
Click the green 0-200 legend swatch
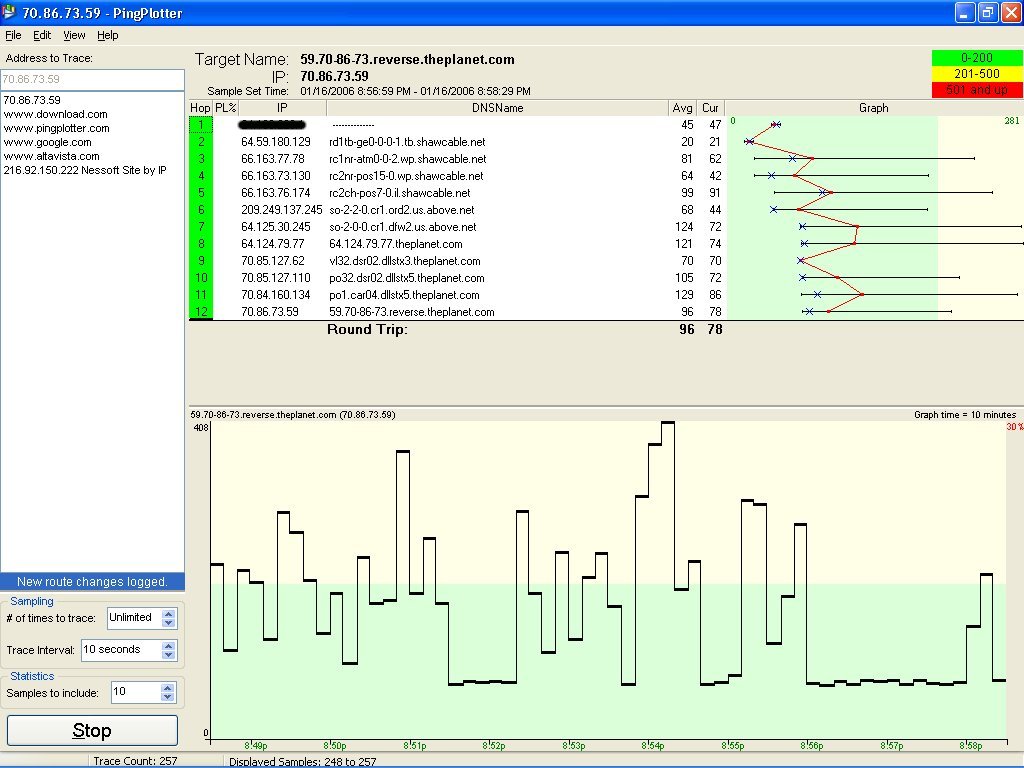[x=976, y=58]
